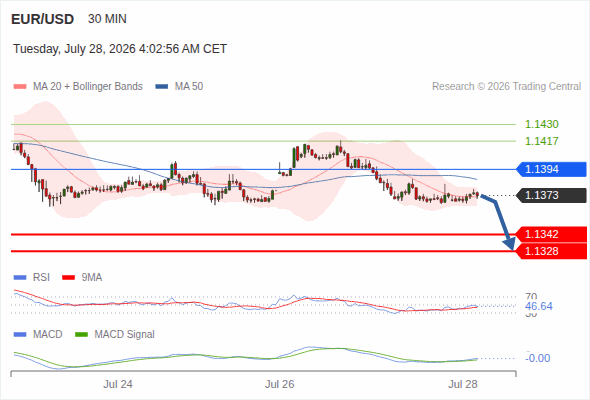Viewport: 590px width, 400px height.
Task: Select the 1.1342 red support tag
Action: (551, 234)
